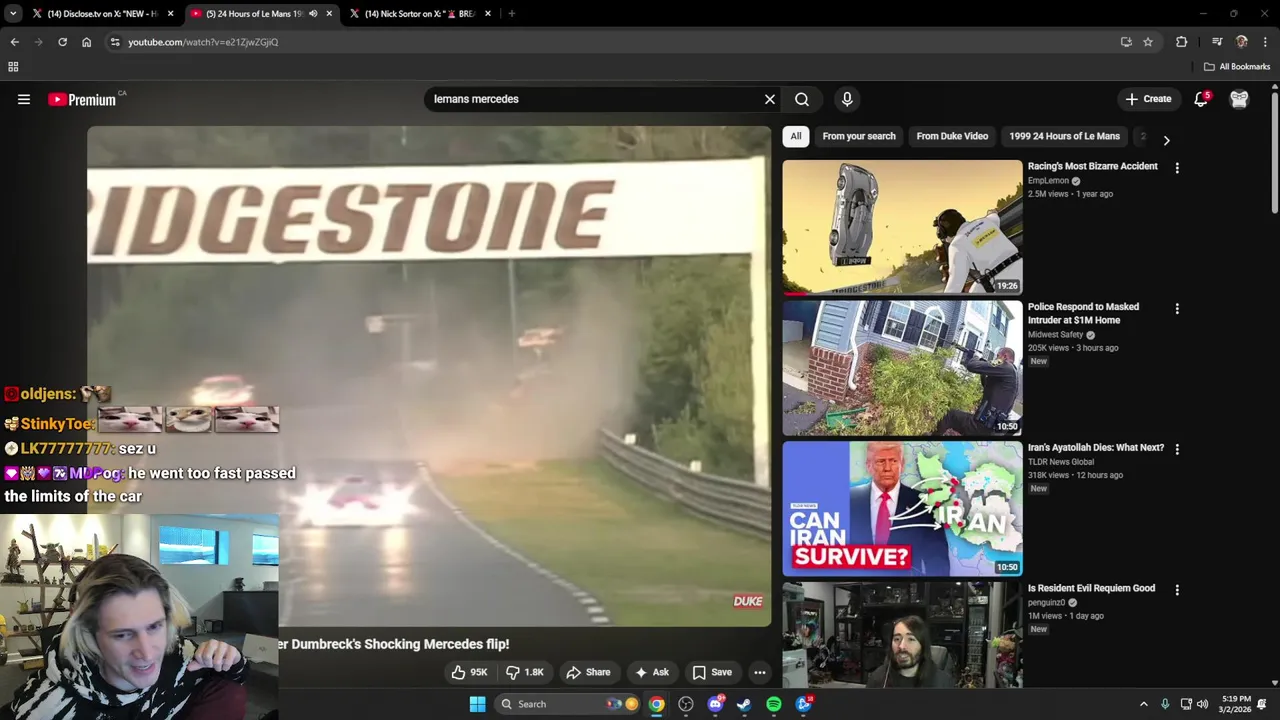The image size is (1280, 720).
Task: Close the Disclose.tv tab
Action: 171,14
